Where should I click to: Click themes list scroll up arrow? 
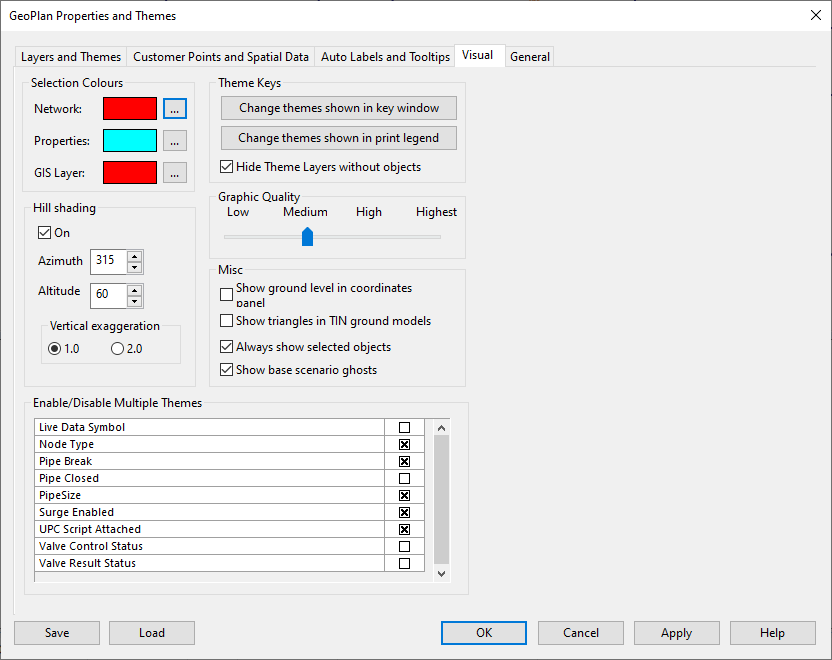(x=441, y=428)
